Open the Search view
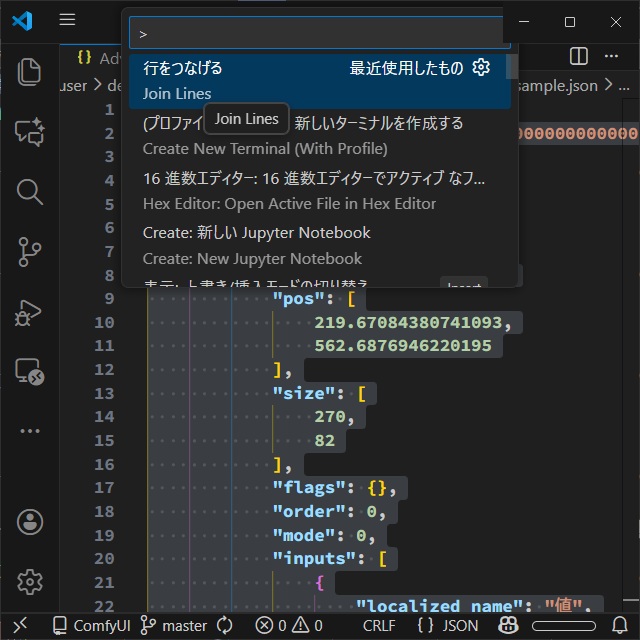 (30, 192)
